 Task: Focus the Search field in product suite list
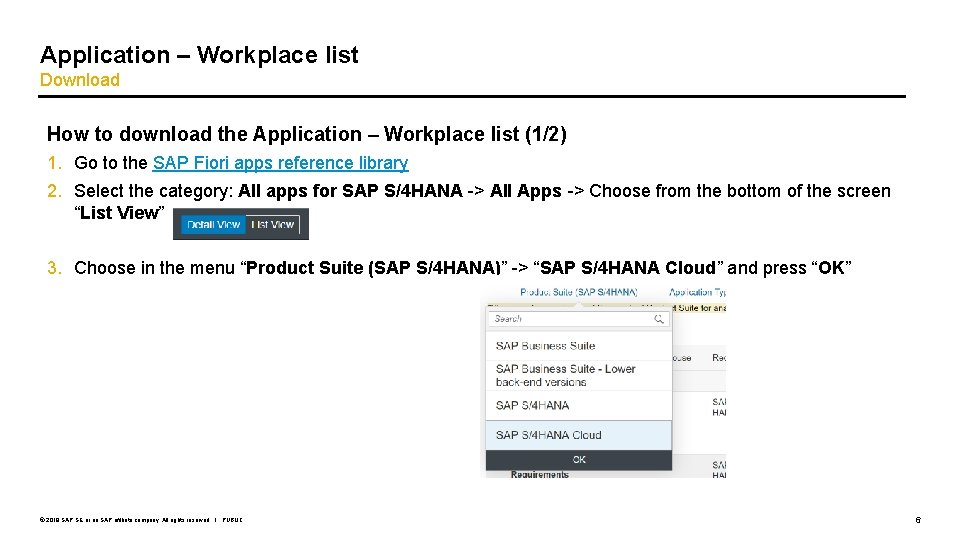coord(579,319)
